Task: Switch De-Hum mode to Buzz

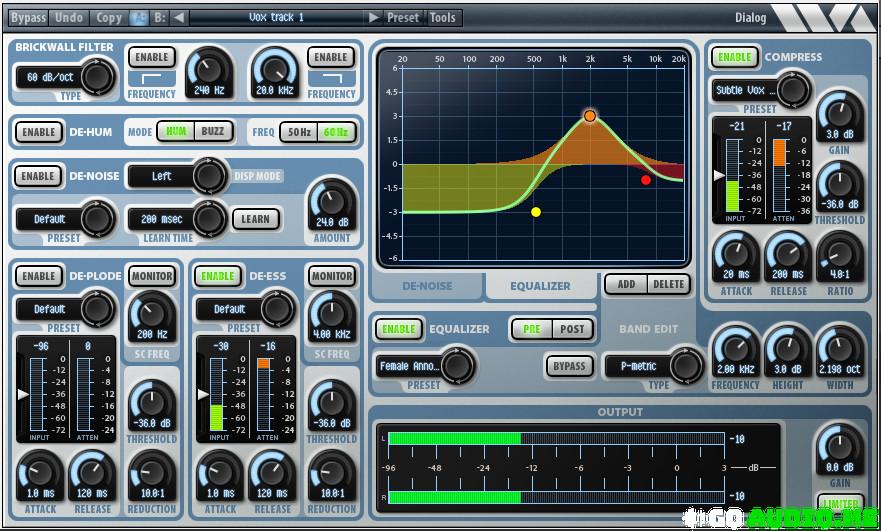Action: pos(213,131)
